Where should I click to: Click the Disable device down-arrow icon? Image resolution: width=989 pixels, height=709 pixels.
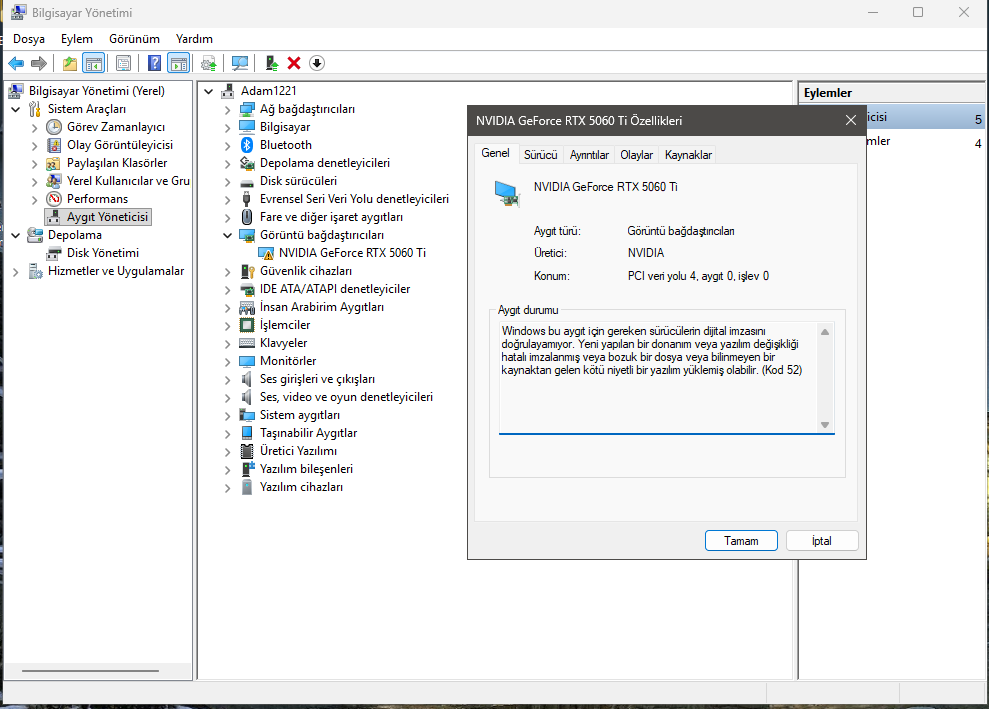click(317, 63)
